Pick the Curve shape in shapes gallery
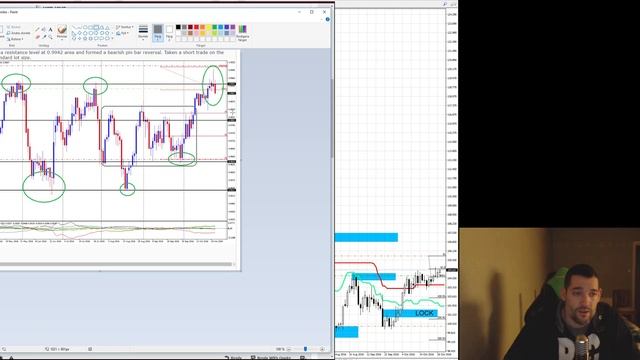The width and height of the screenshot is (640, 360). 80,27
